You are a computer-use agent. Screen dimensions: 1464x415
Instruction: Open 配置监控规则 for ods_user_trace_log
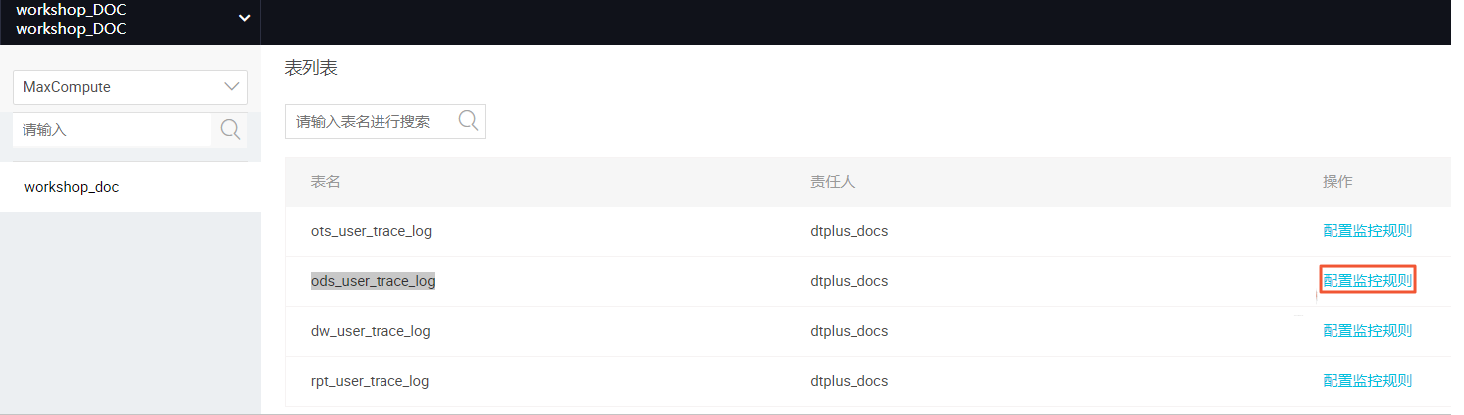[x=1367, y=281]
